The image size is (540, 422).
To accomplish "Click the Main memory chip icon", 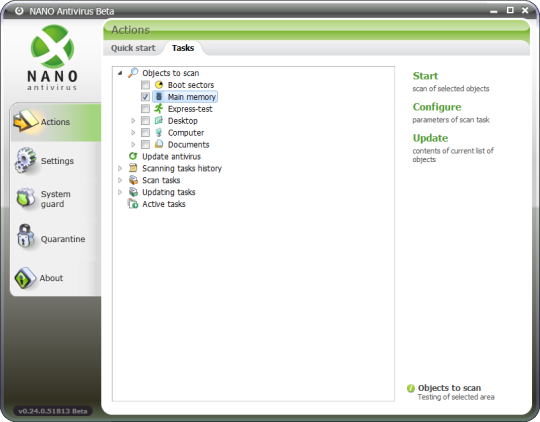I will [159, 96].
